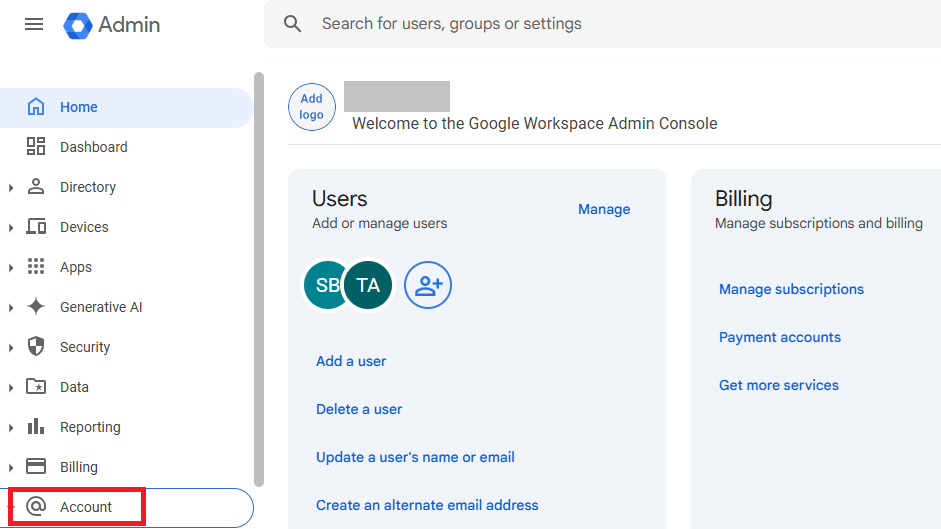Click the Security shield icon

click(x=36, y=346)
